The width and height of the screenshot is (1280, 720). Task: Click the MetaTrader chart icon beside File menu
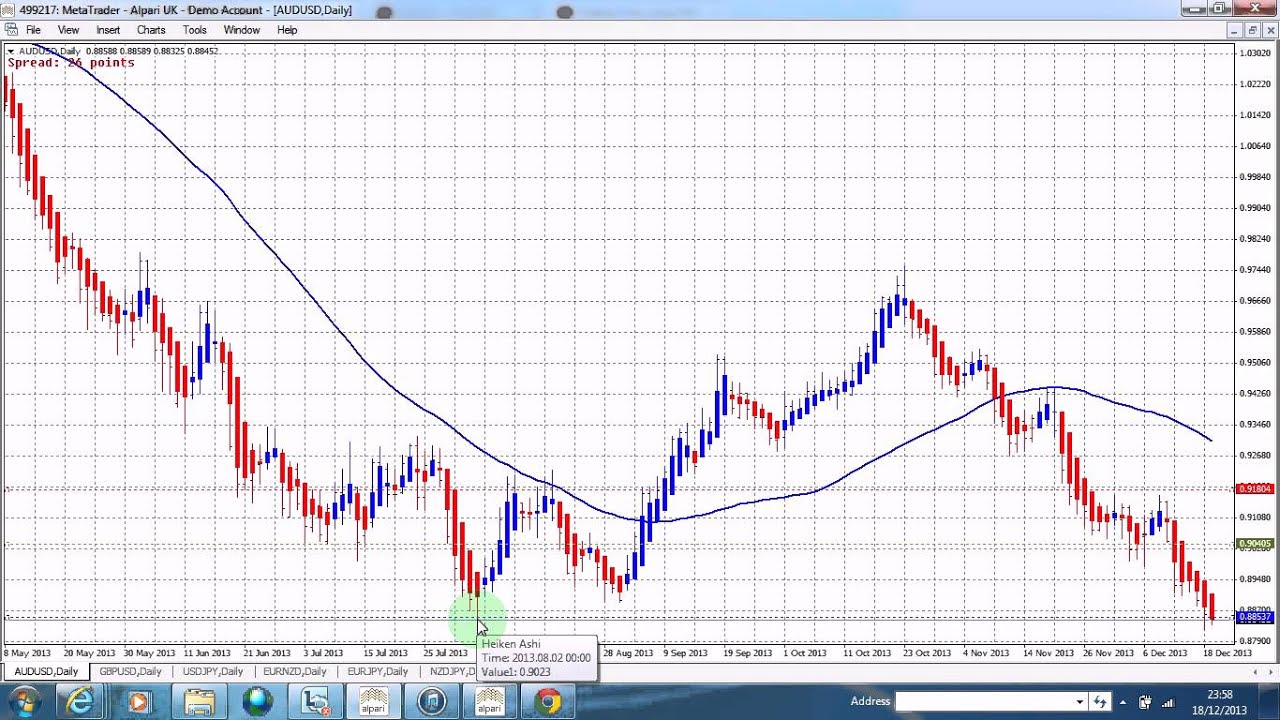click(x=11, y=30)
